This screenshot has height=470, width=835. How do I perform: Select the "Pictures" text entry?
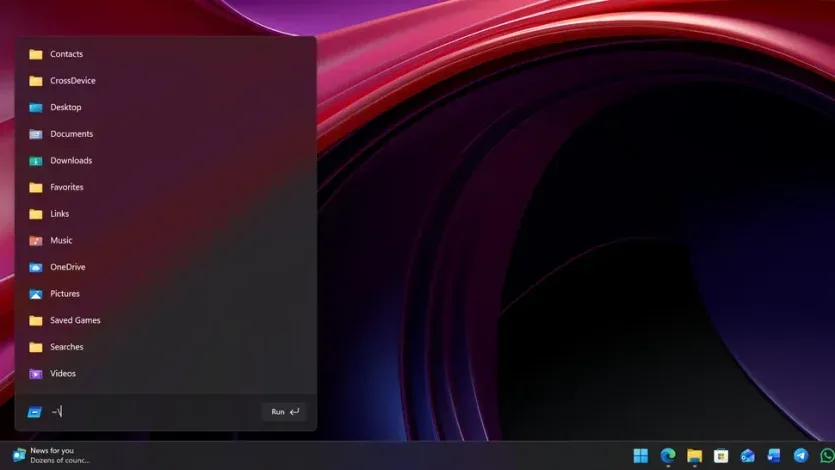pyautogui.click(x=65, y=294)
